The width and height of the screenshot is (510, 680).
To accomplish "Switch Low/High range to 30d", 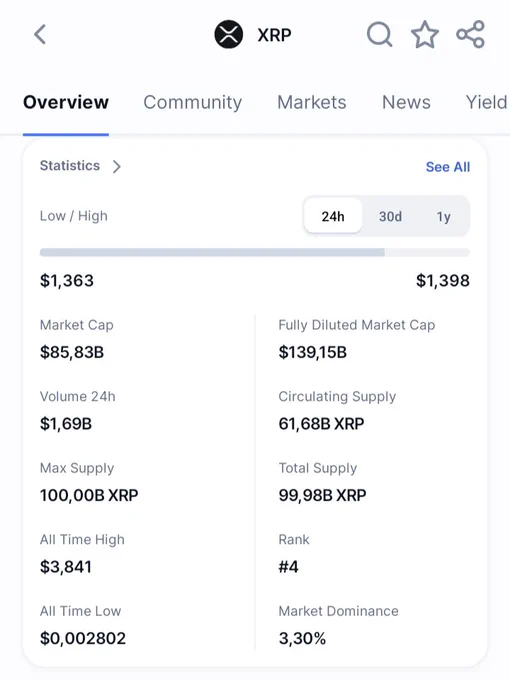I will pyautogui.click(x=390, y=216).
